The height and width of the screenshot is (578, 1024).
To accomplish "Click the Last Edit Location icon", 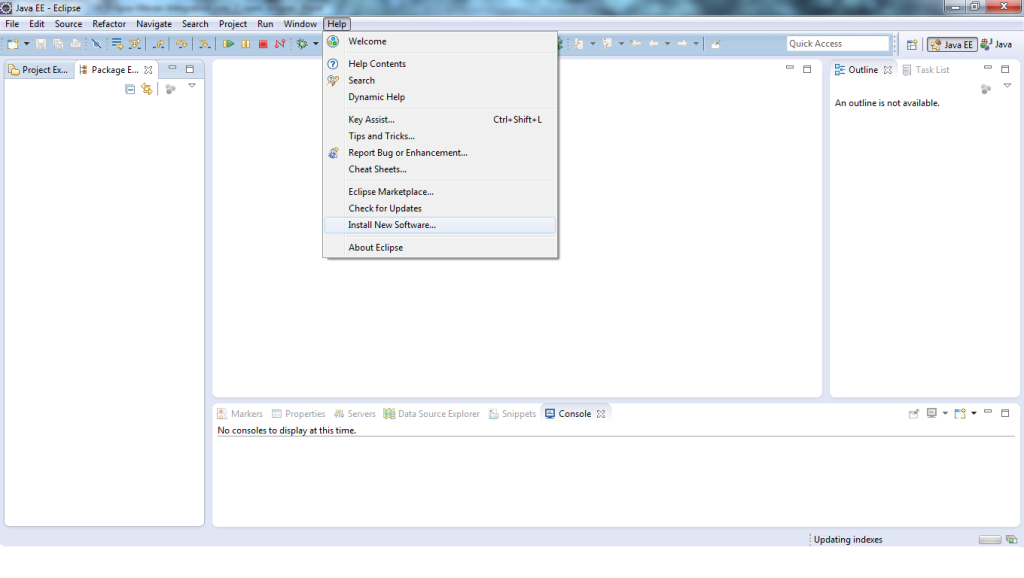I will pos(635,44).
